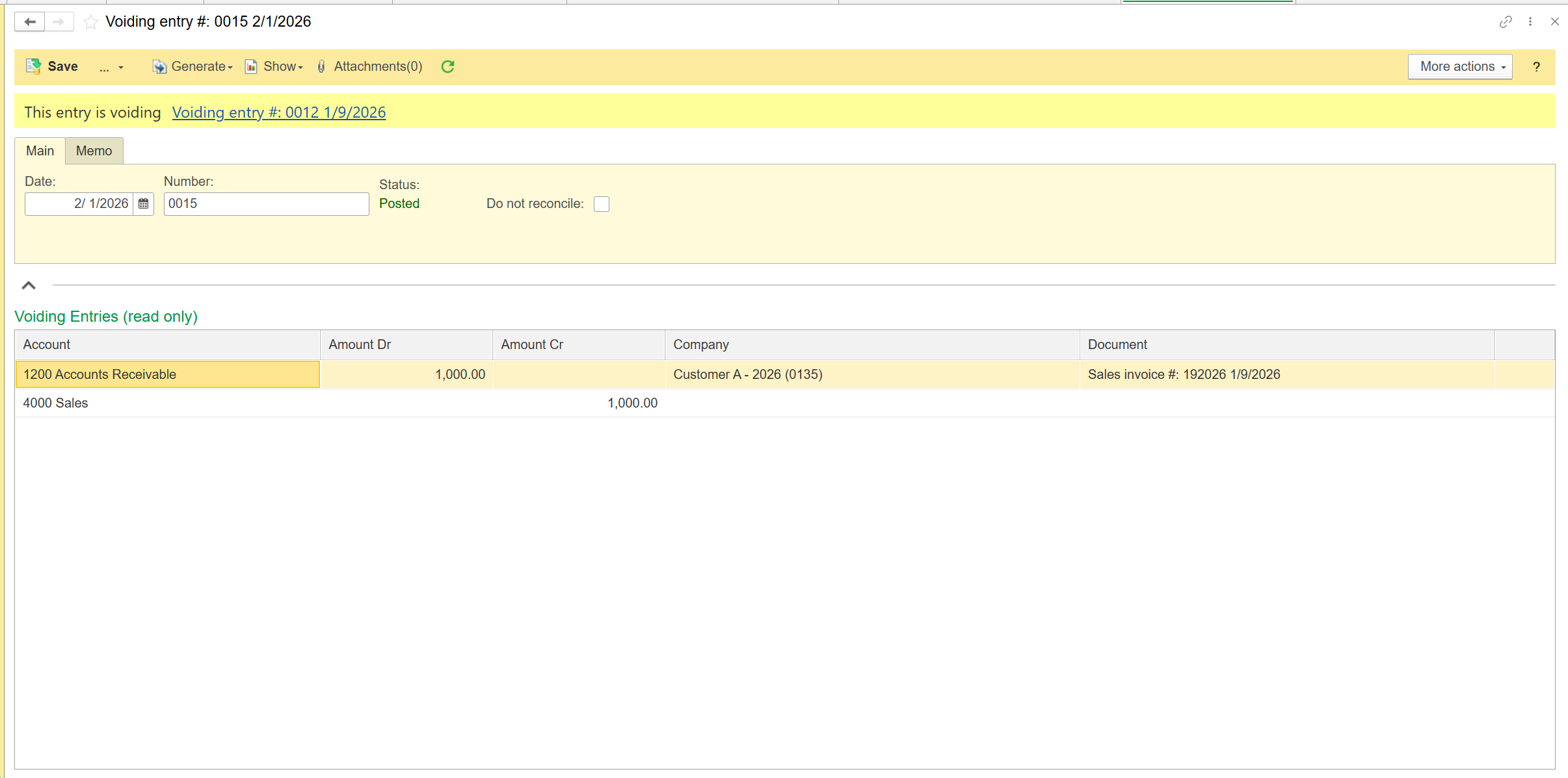Click the Number input field

[x=266, y=204]
